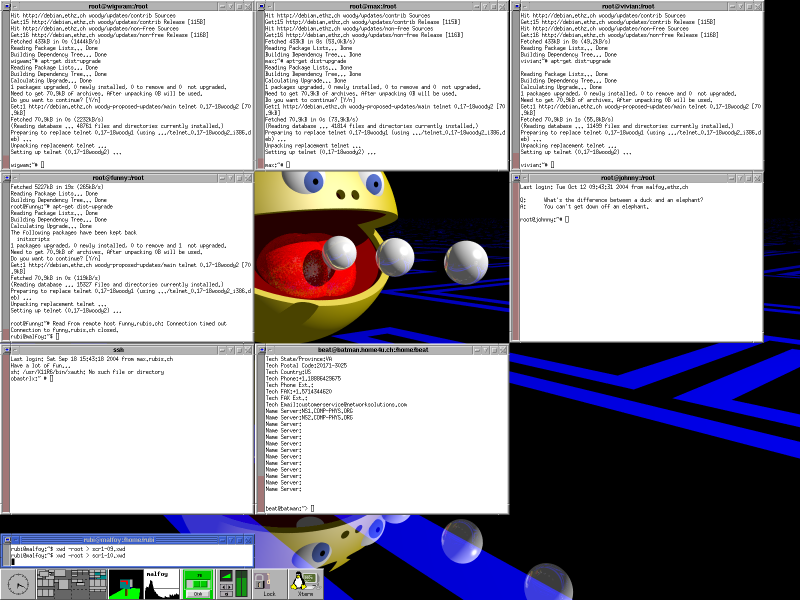
Task: Shade the root@johnny window with triangle button
Action: coord(740,178)
